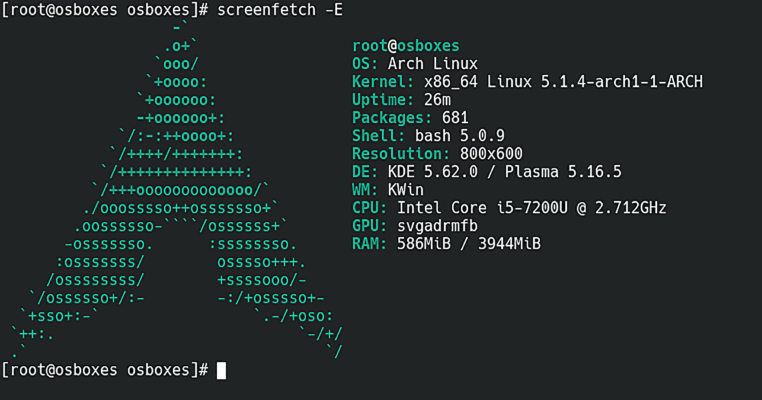Click the "Packages: 681" line
The width and height of the screenshot is (762, 400).
point(409,118)
